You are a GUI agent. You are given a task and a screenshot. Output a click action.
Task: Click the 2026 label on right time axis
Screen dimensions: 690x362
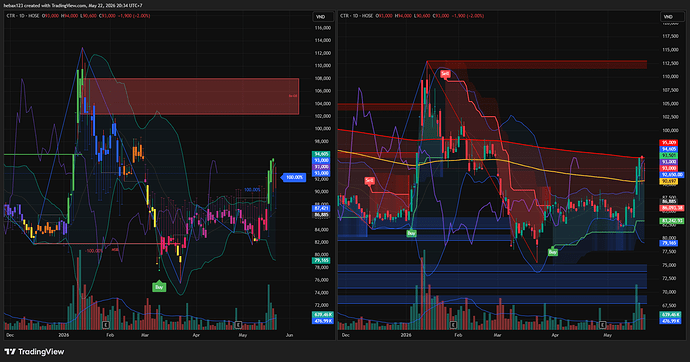click(x=406, y=335)
